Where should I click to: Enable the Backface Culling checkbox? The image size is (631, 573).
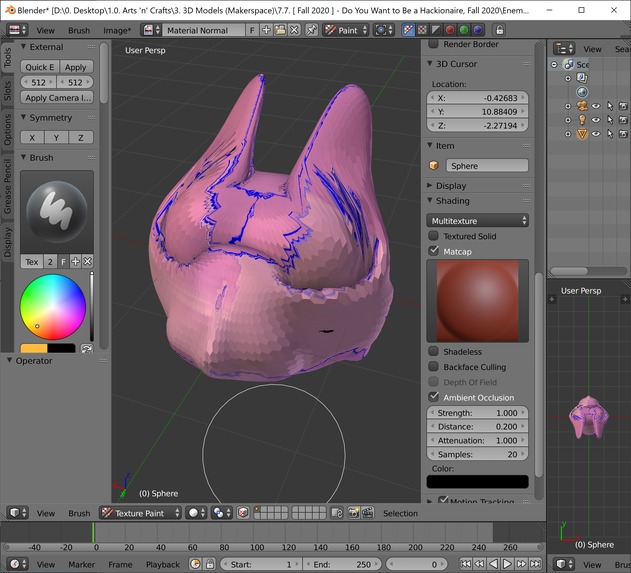coord(433,367)
